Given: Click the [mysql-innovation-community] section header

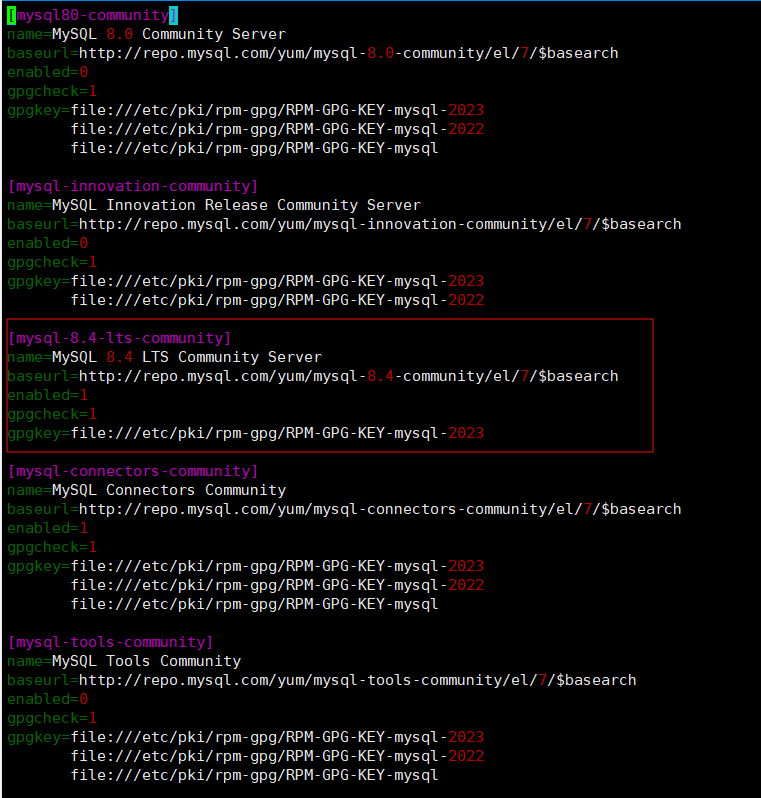Looking at the screenshot, I should [132, 186].
